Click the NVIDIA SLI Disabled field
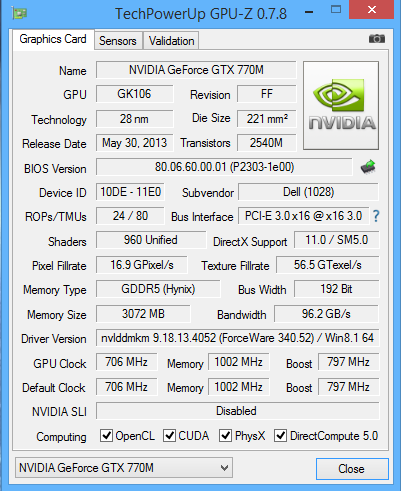 pyautogui.click(x=237, y=411)
